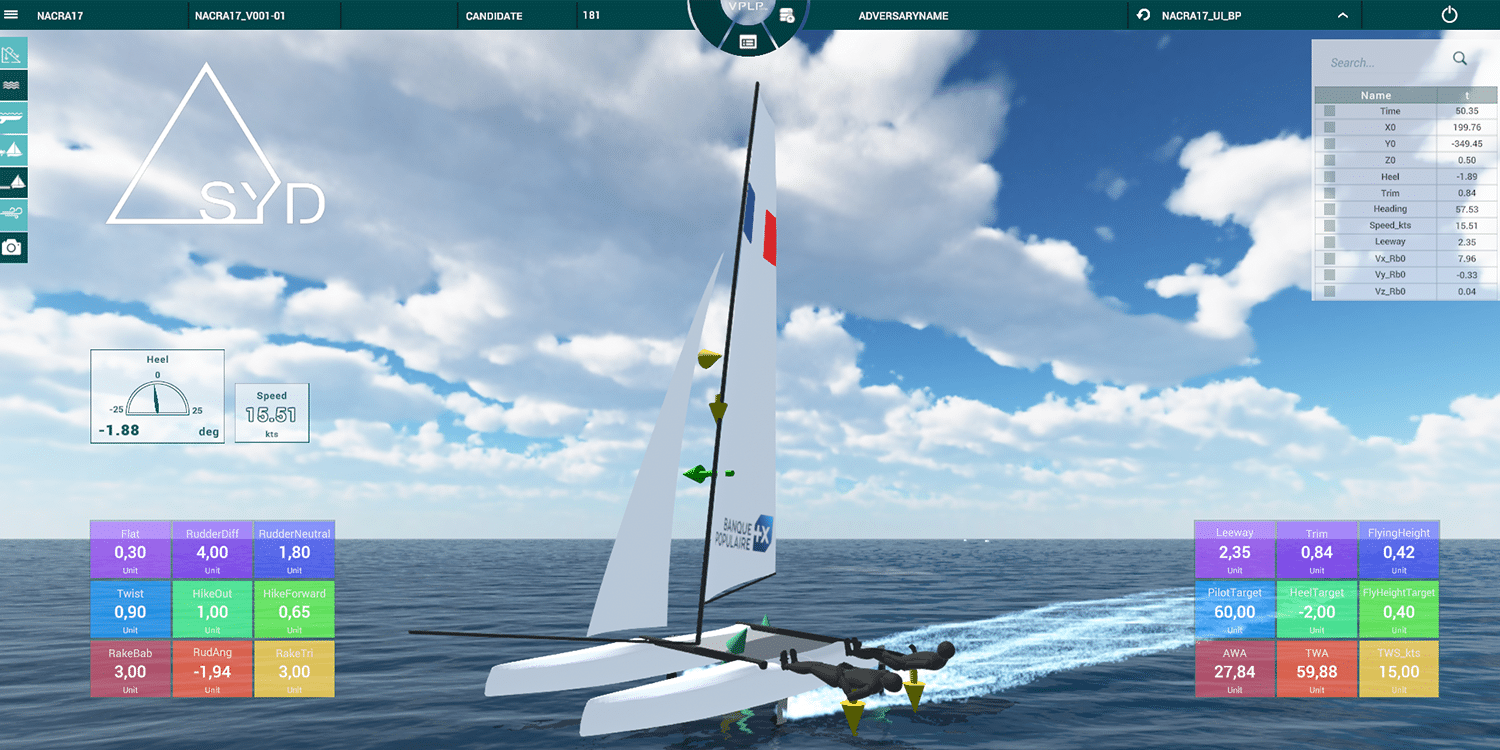
Task: Click the refresh icon beside NACRA17_UI_BP
Action: [x=1144, y=16]
